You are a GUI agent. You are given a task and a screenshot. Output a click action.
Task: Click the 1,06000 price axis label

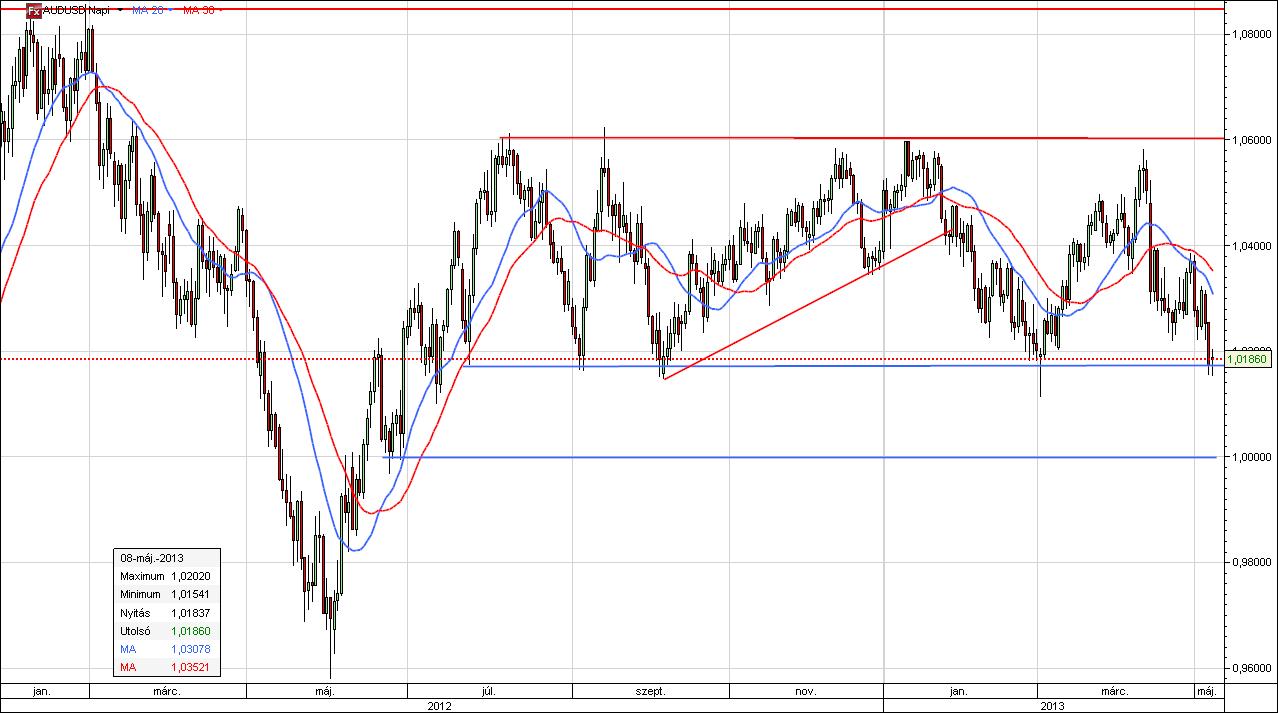click(1250, 141)
